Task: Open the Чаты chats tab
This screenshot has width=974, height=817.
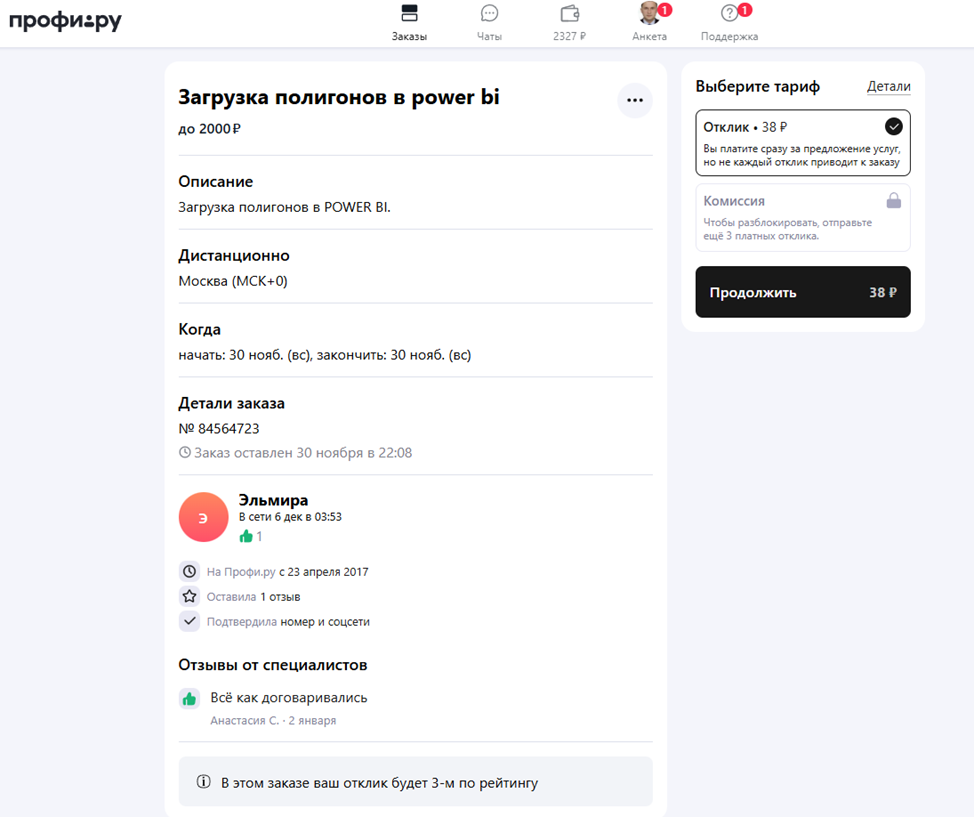Action: click(489, 23)
